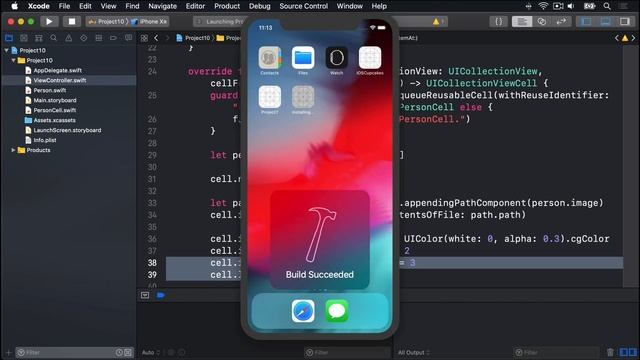This screenshot has width=640, height=360.
Task: Open the Source Control menu
Action: [x=304, y=6]
